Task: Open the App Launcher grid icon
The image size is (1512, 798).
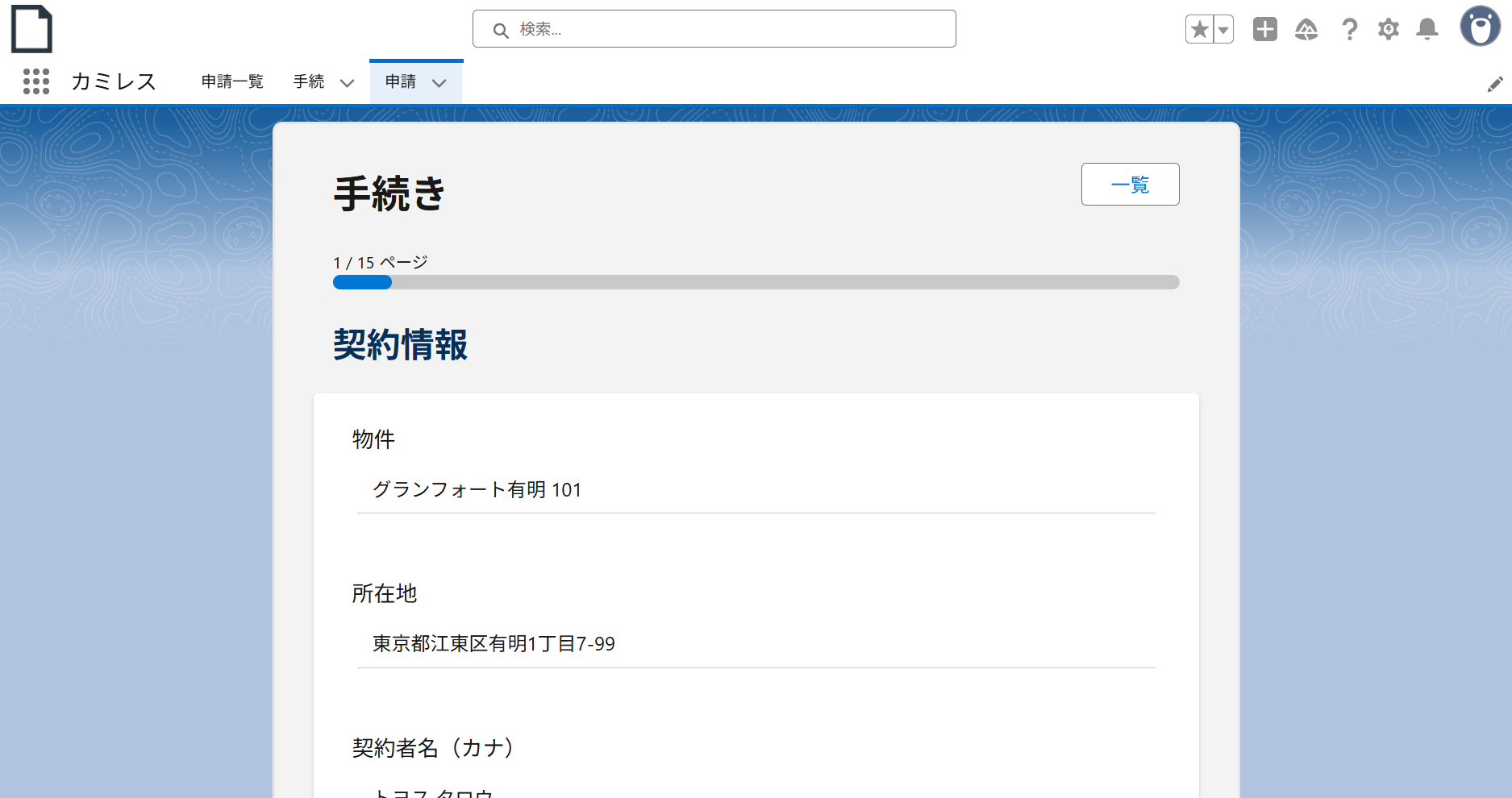Action: pyautogui.click(x=36, y=81)
